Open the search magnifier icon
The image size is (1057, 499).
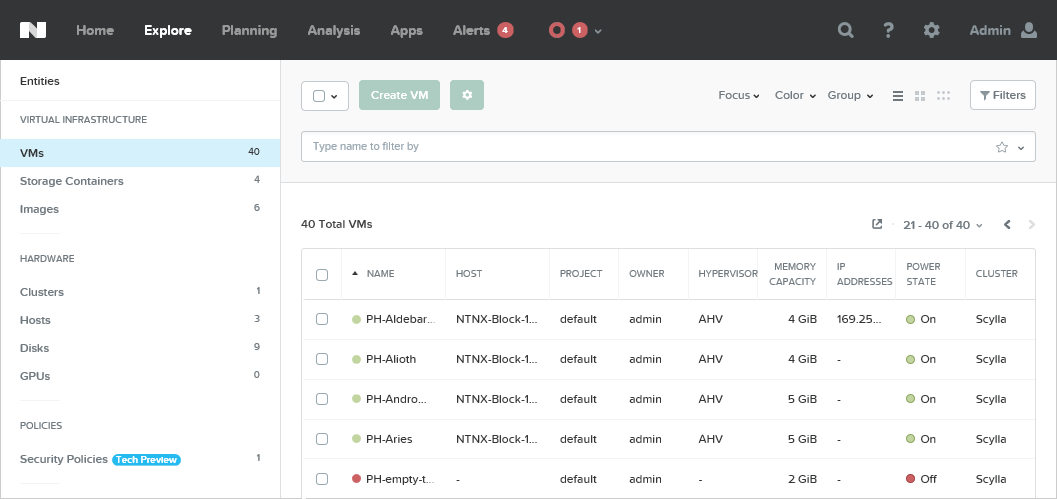(845, 30)
